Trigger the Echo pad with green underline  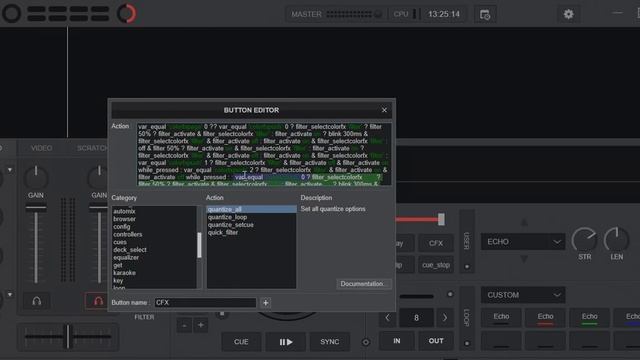coord(589,318)
